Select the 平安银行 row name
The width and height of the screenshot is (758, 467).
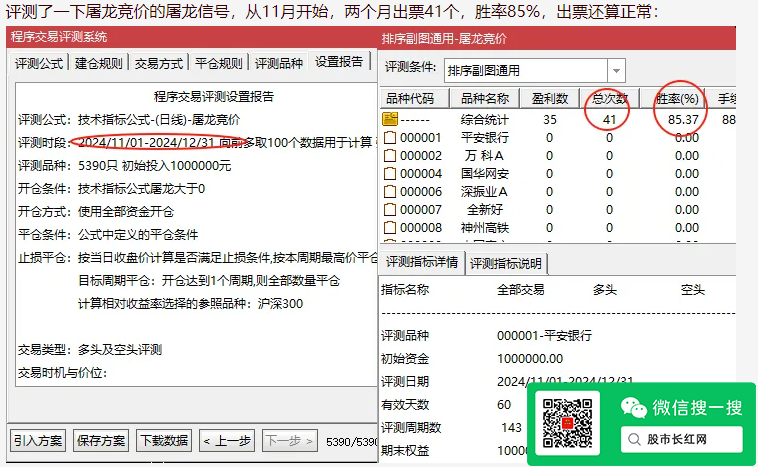click(485, 138)
